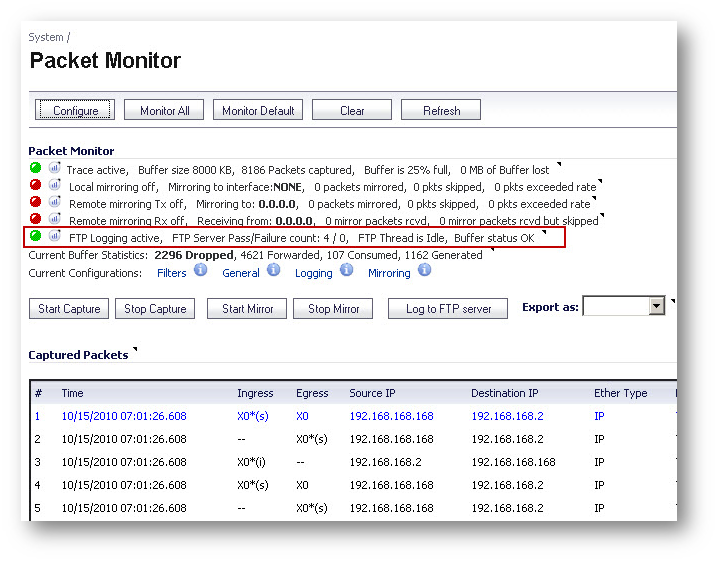
Task: Click the chart icon beside FTP Logging active
Action: 54,237
